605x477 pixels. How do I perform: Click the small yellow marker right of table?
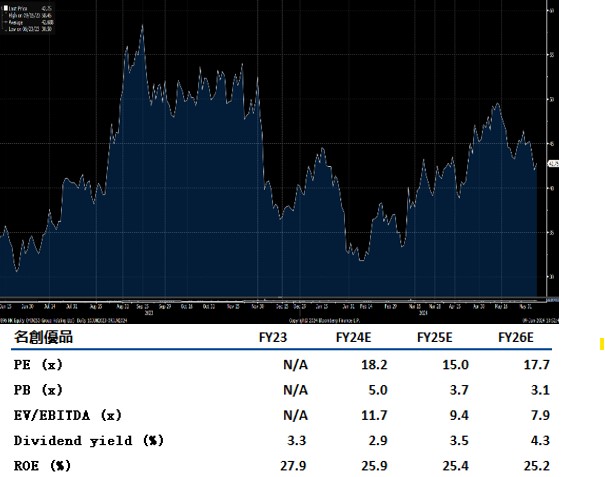(x=601, y=345)
